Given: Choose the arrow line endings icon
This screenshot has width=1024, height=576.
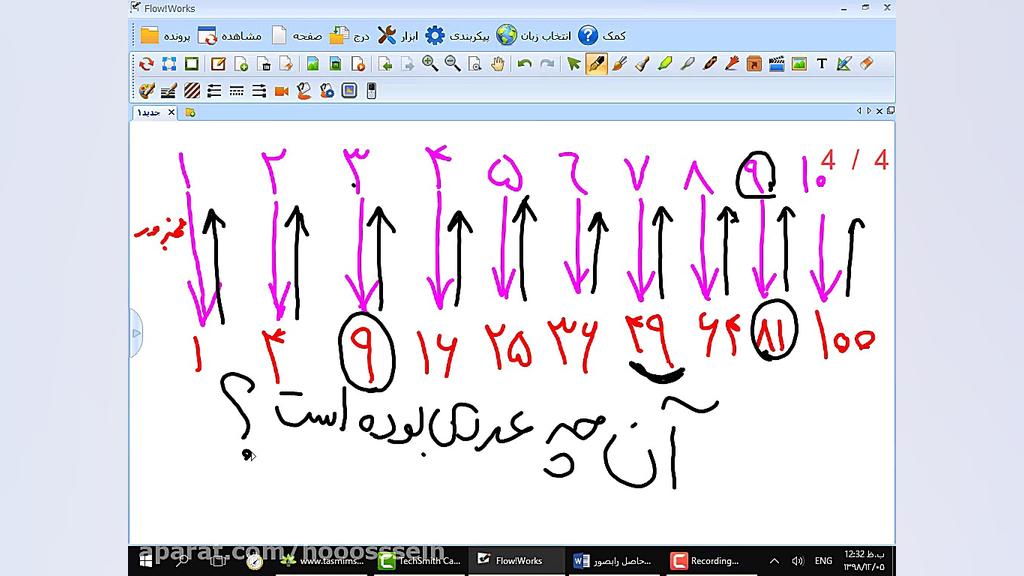Looking at the screenshot, I should (x=259, y=91).
